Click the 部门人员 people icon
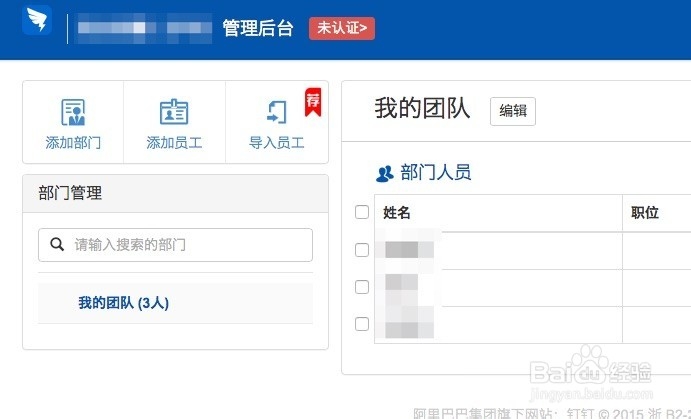 click(x=384, y=173)
